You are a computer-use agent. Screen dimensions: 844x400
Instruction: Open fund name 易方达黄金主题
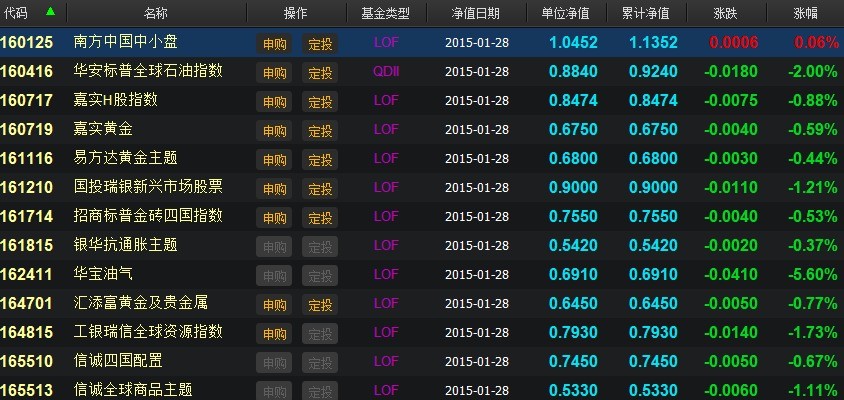(x=125, y=158)
